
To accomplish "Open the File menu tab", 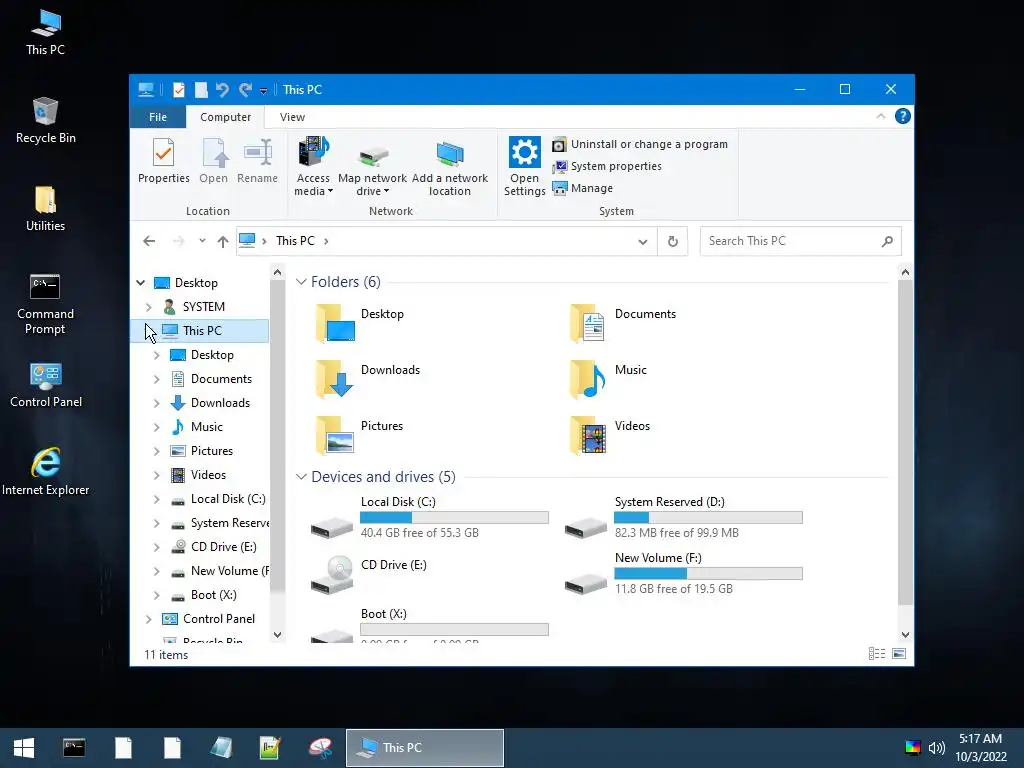I will (158, 117).
